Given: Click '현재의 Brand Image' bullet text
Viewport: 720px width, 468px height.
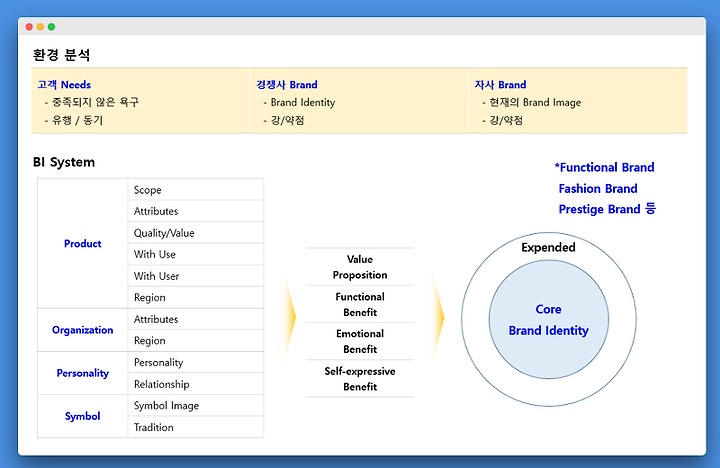Looking at the screenshot, I should tap(535, 102).
